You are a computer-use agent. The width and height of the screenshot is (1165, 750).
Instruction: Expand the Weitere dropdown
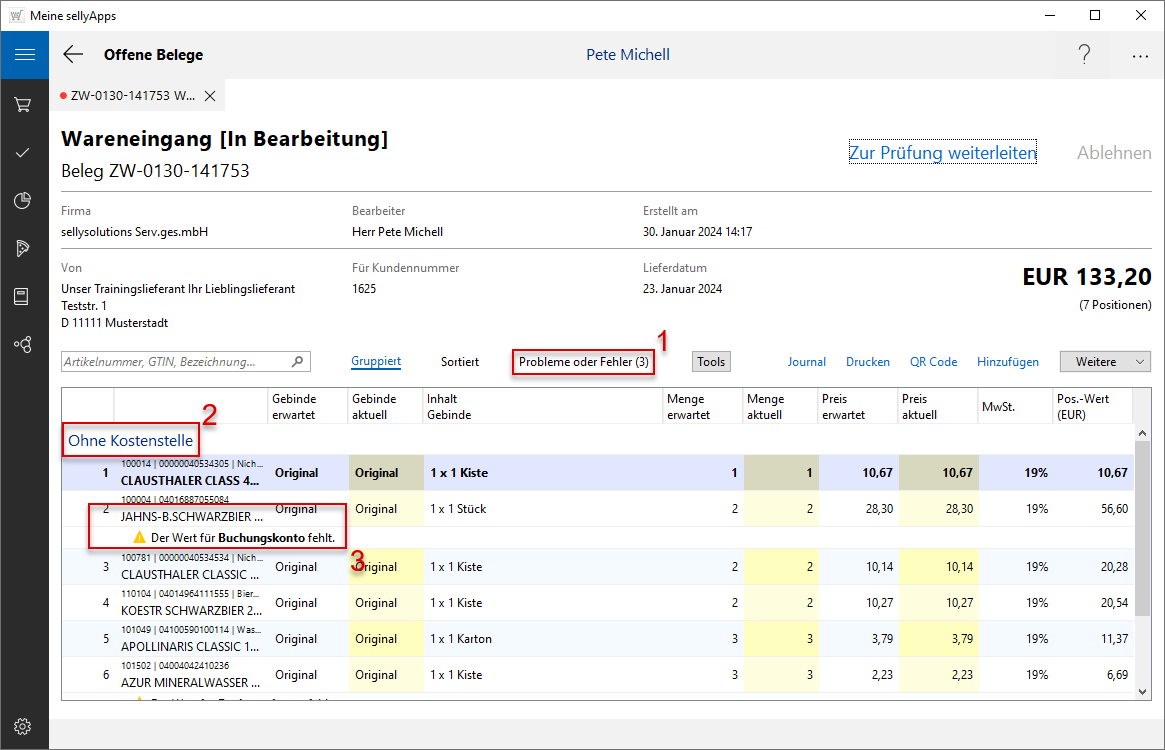1105,362
